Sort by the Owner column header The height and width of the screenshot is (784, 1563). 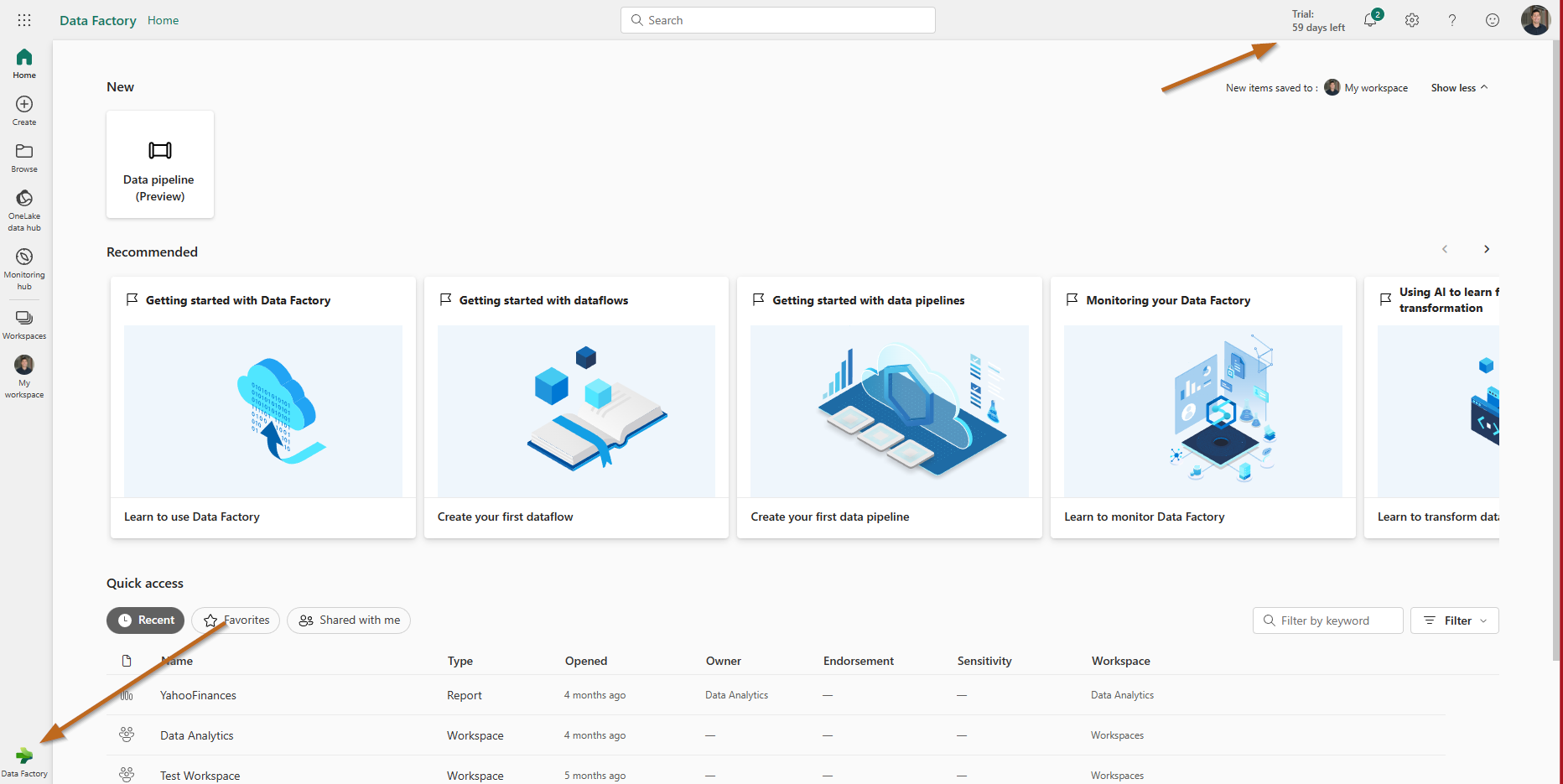[x=724, y=661]
